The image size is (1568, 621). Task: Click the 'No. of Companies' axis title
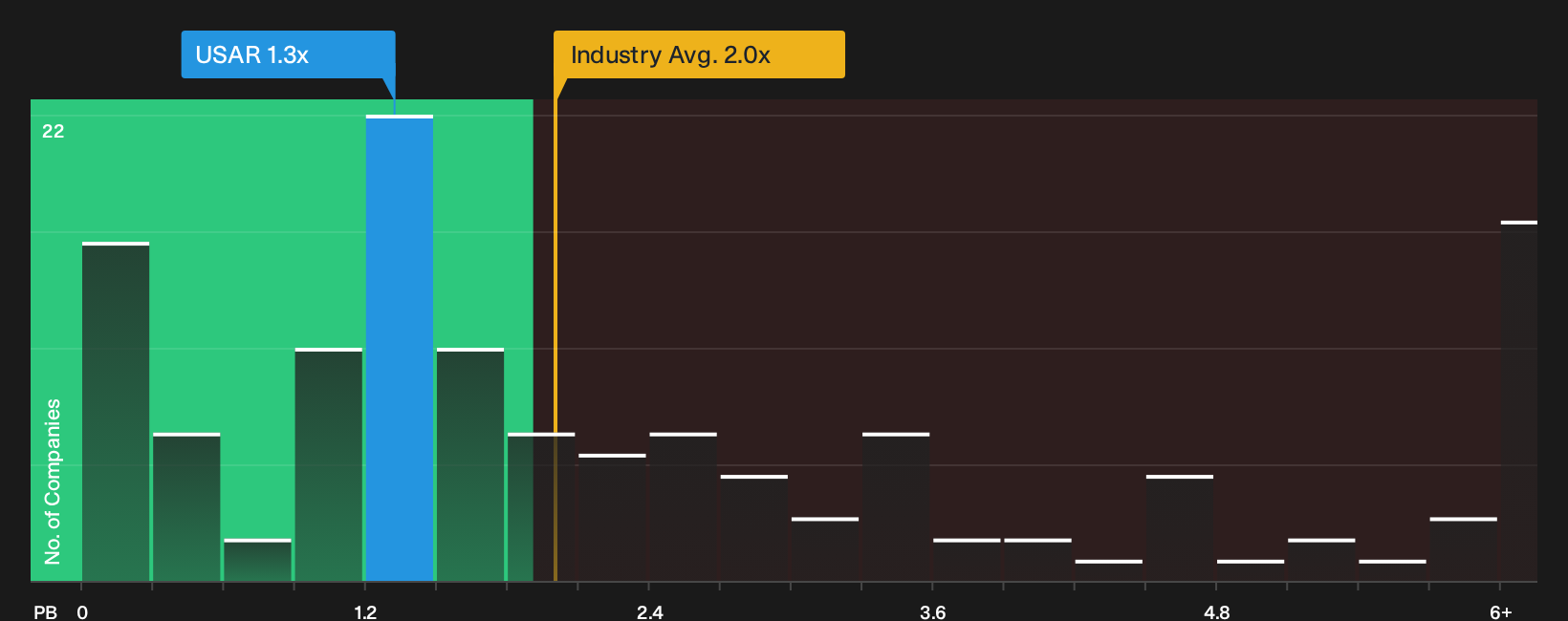pyautogui.click(x=53, y=481)
